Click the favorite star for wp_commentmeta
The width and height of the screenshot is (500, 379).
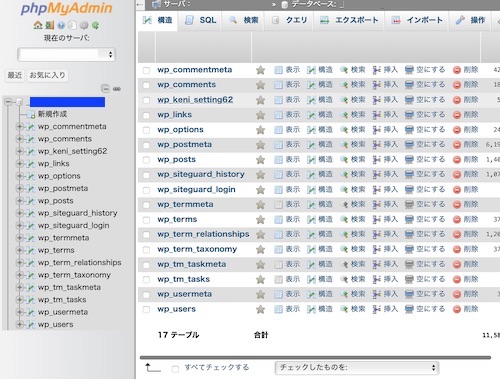[x=261, y=70]
